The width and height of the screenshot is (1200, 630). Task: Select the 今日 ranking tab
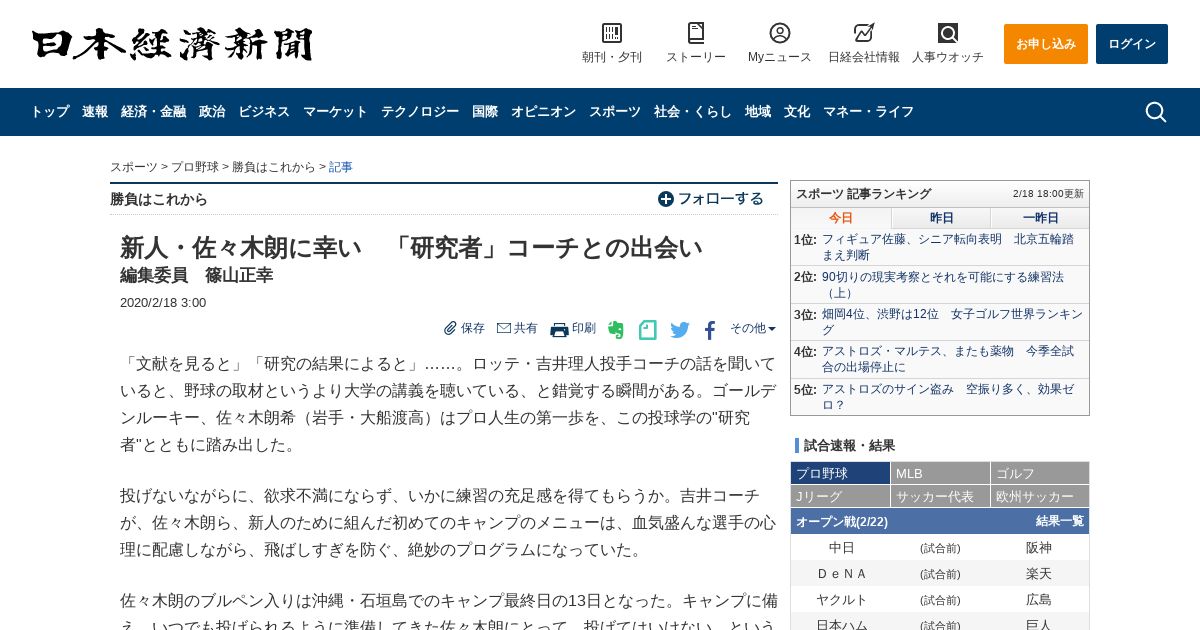[x=841, y=218]
